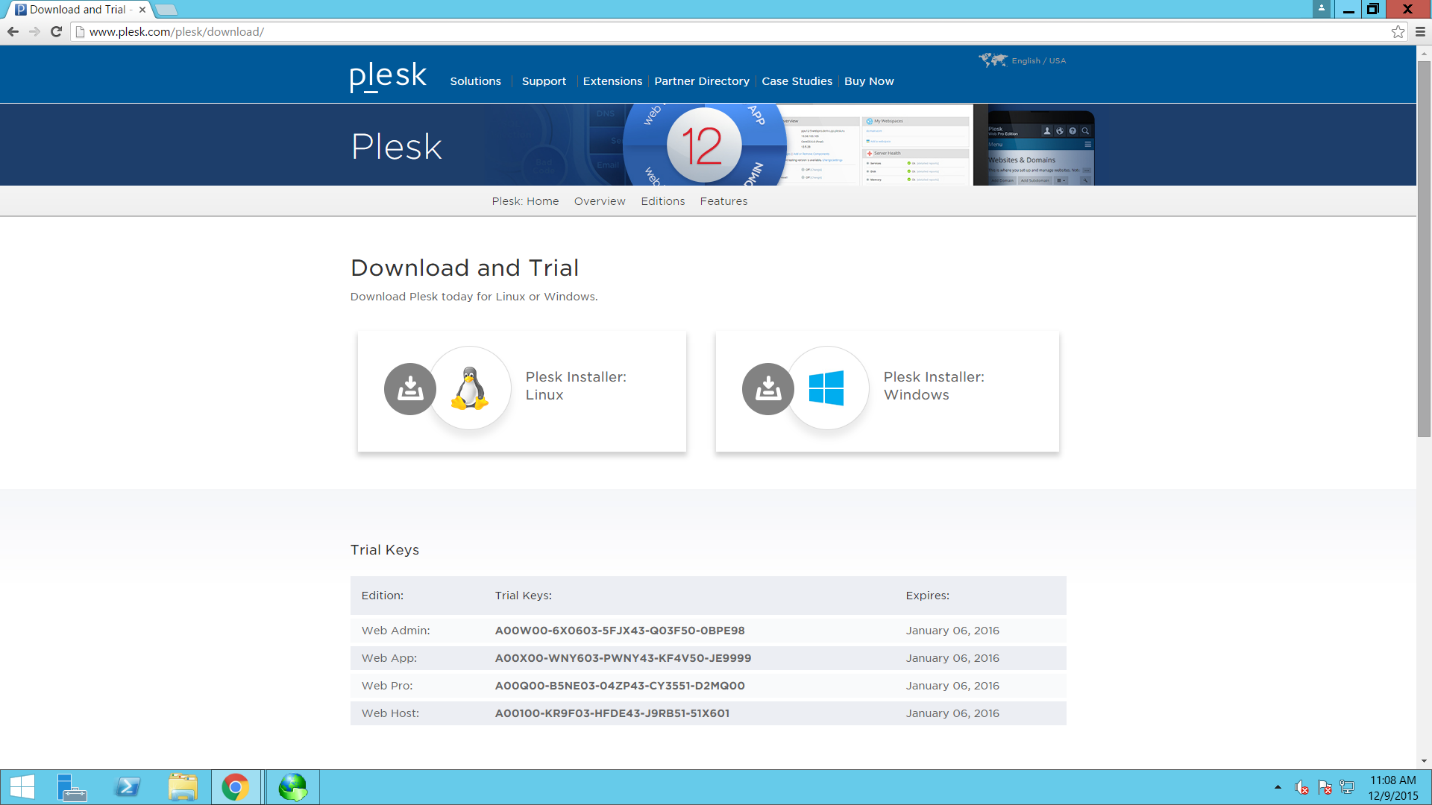Click the red-marked tray icon left of the flag
Image resolution: width=1432 pixels, height=805 pixels.
pos(1302,788)
